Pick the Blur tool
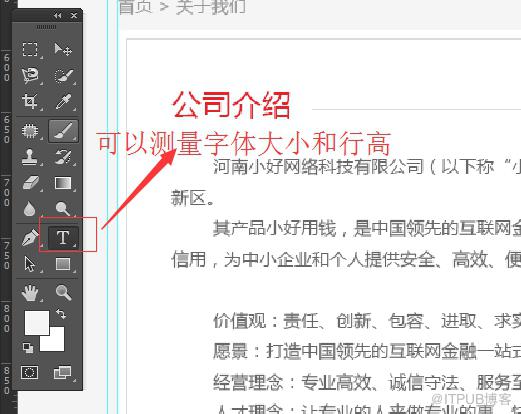The image size is (521, 414). [30, 209]
